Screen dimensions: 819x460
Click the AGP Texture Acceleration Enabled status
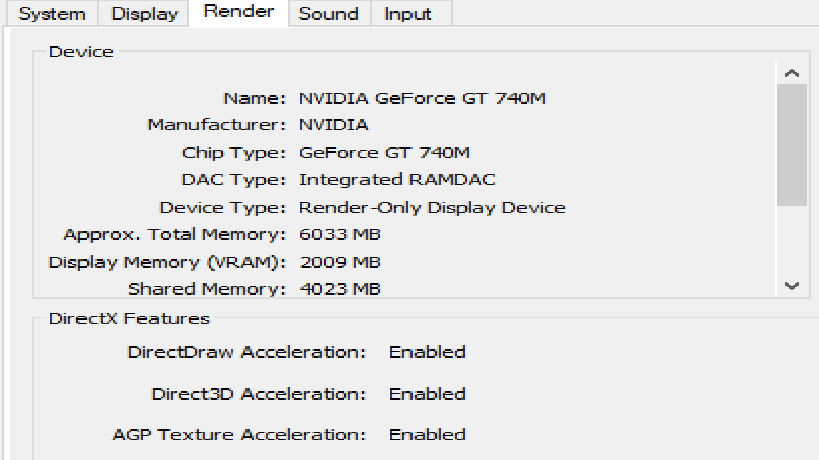(x=427, y=435)
